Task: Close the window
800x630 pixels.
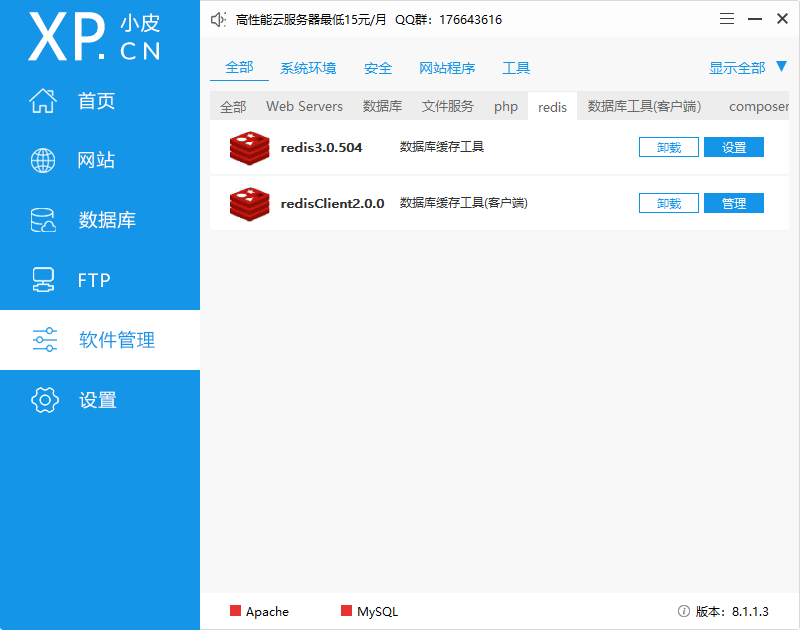Action: click(x=782, y=19)
